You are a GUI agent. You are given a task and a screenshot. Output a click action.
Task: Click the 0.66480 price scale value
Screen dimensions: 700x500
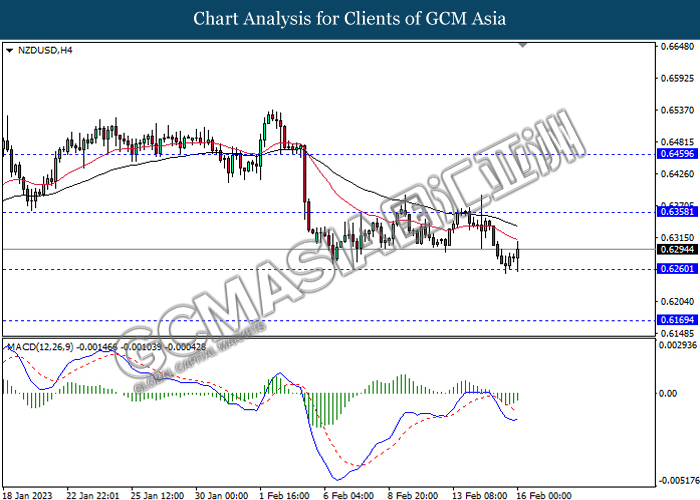point(677,46)
